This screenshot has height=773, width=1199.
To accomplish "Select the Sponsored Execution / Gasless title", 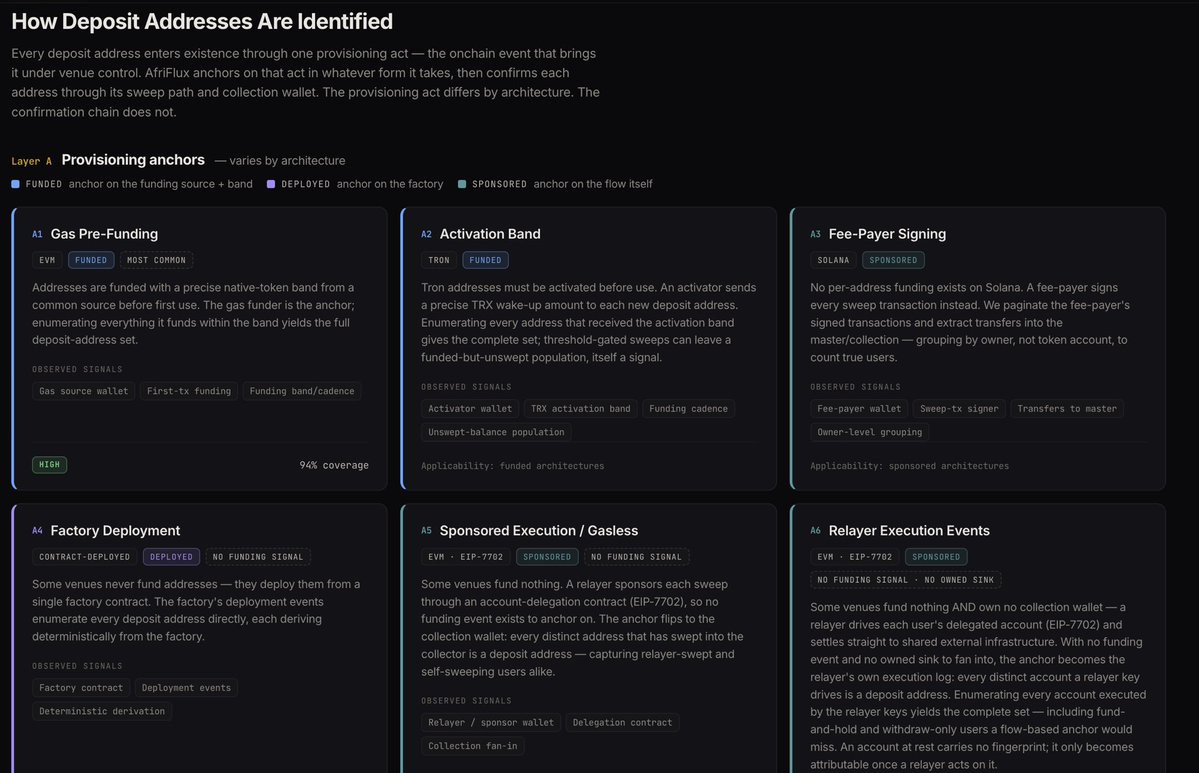I will 538,531.
